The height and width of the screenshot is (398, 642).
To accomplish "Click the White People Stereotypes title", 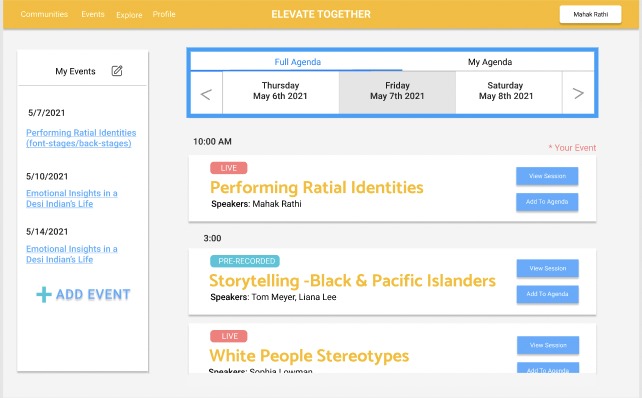I will click(309, 356).
